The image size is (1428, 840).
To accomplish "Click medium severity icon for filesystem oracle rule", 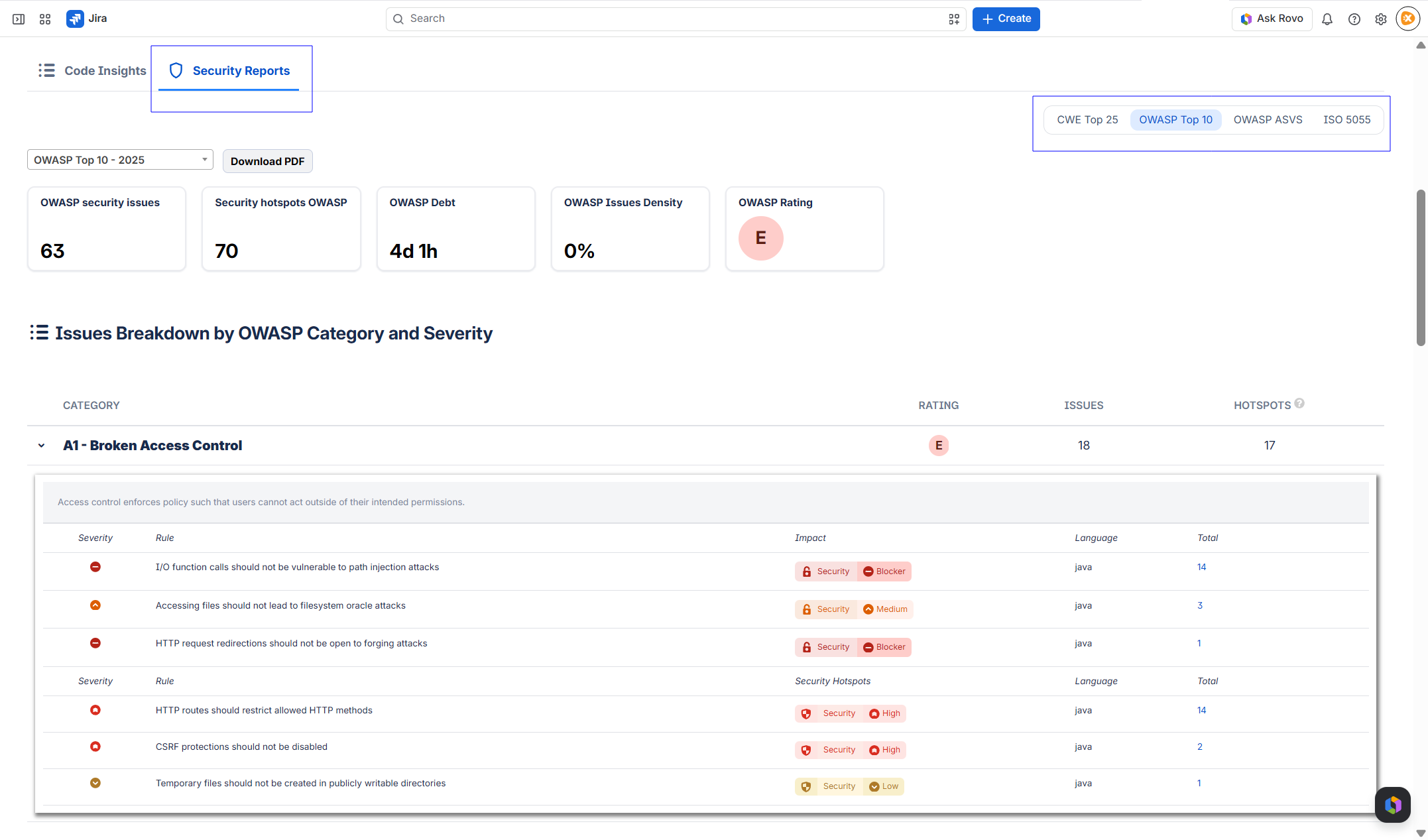I will point(95,605).
